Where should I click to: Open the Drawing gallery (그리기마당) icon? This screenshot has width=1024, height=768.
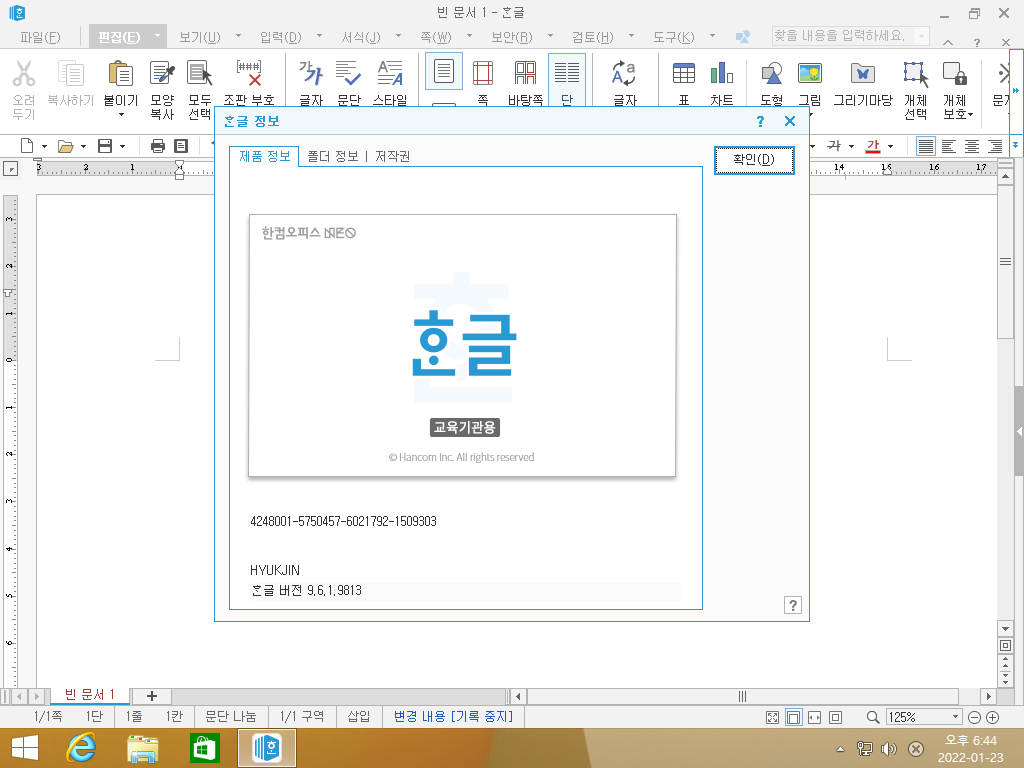pos(863,73)
